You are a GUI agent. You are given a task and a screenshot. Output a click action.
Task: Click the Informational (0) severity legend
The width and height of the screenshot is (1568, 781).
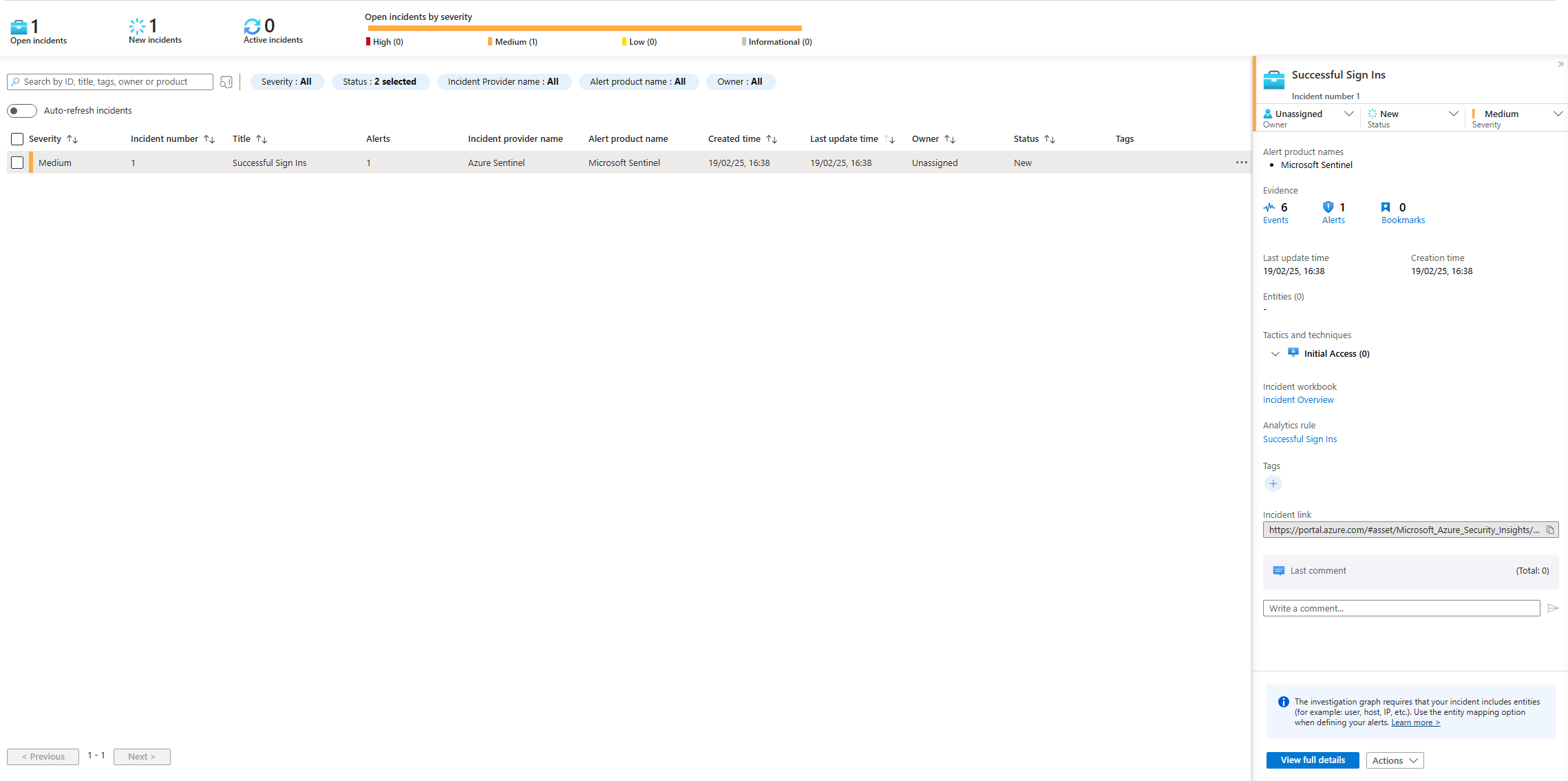coord(777,42)
